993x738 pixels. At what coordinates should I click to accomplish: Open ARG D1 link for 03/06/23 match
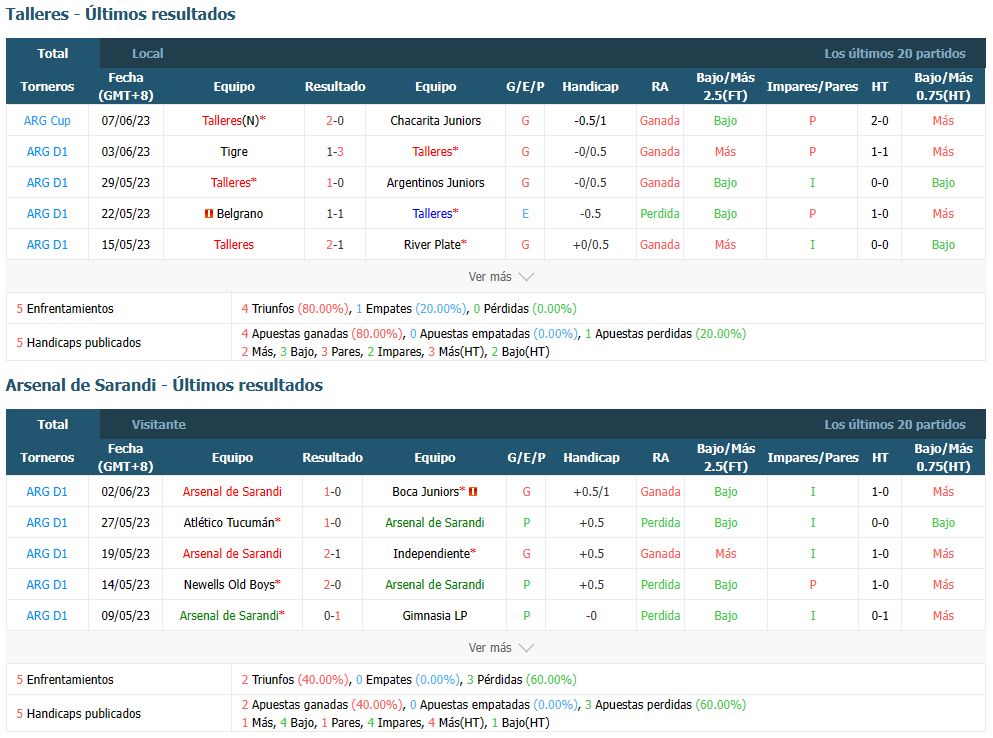(47, 151)
